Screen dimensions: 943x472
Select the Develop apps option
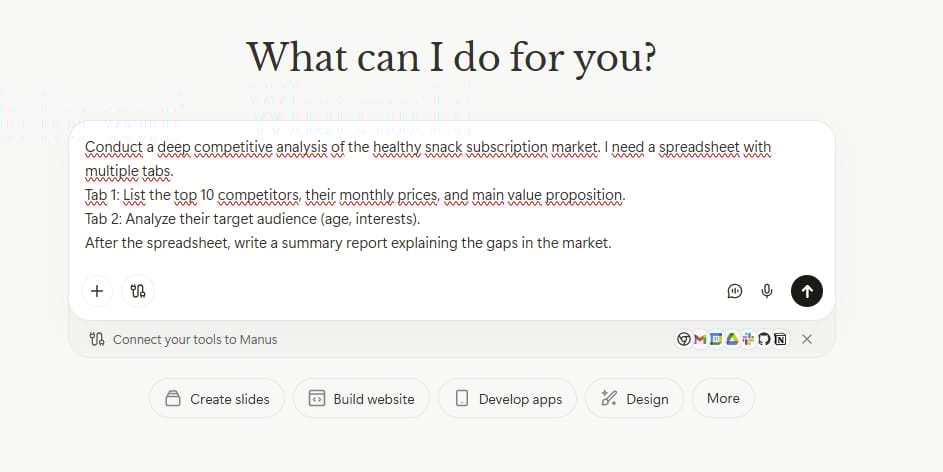508,398
